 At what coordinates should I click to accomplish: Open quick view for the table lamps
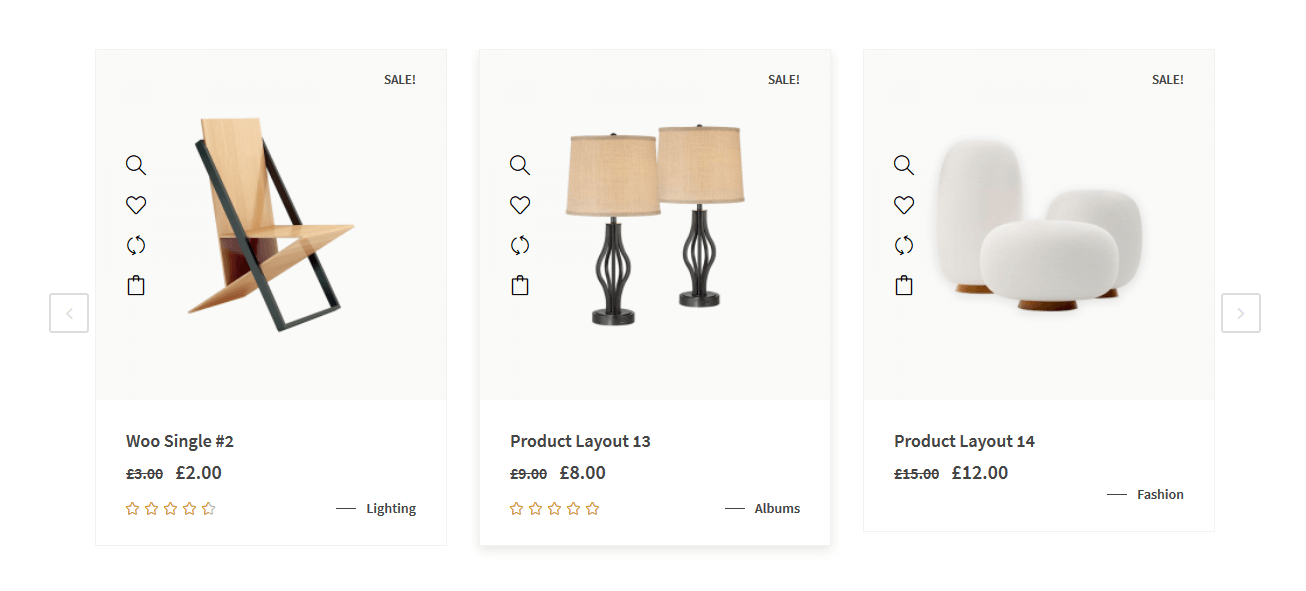(520, 165)
